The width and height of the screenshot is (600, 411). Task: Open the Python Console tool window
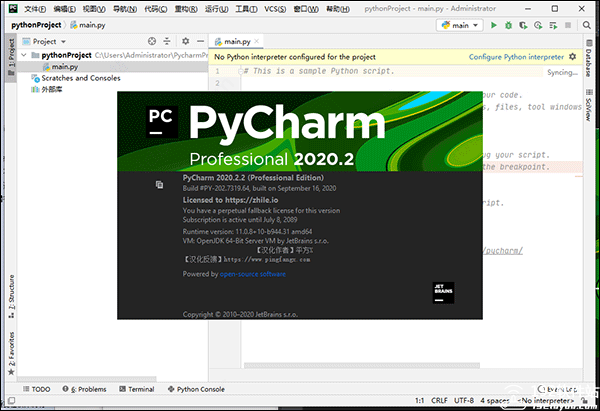point(195,389)
